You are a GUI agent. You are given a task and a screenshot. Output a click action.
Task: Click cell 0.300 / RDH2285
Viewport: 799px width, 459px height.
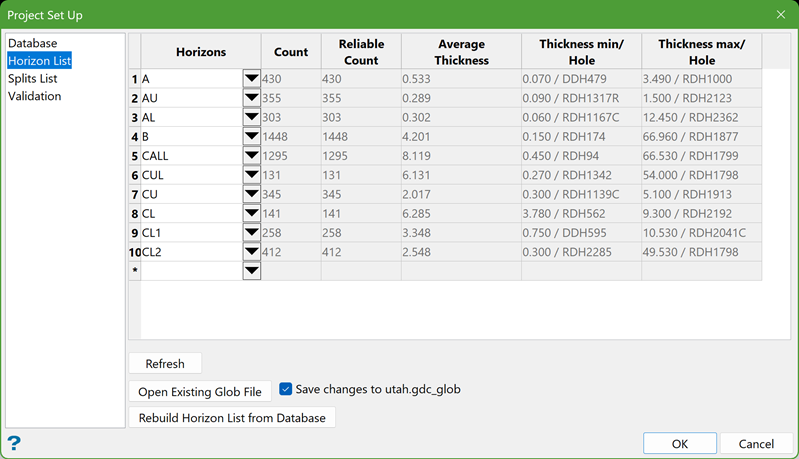581,252
